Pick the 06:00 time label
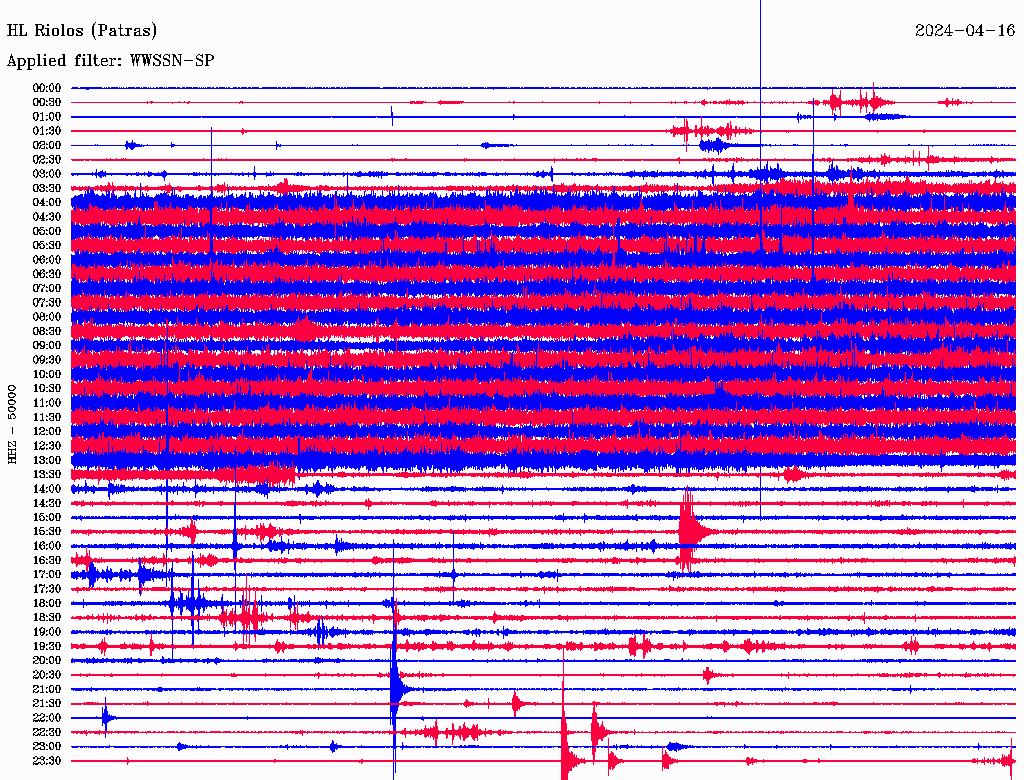Image resolution: width=1024 pixels, height=780 pixels. [x=47, y=260]
